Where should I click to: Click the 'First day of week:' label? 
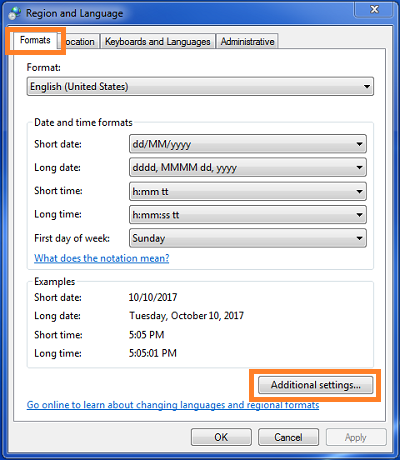(x=72, y=238)
